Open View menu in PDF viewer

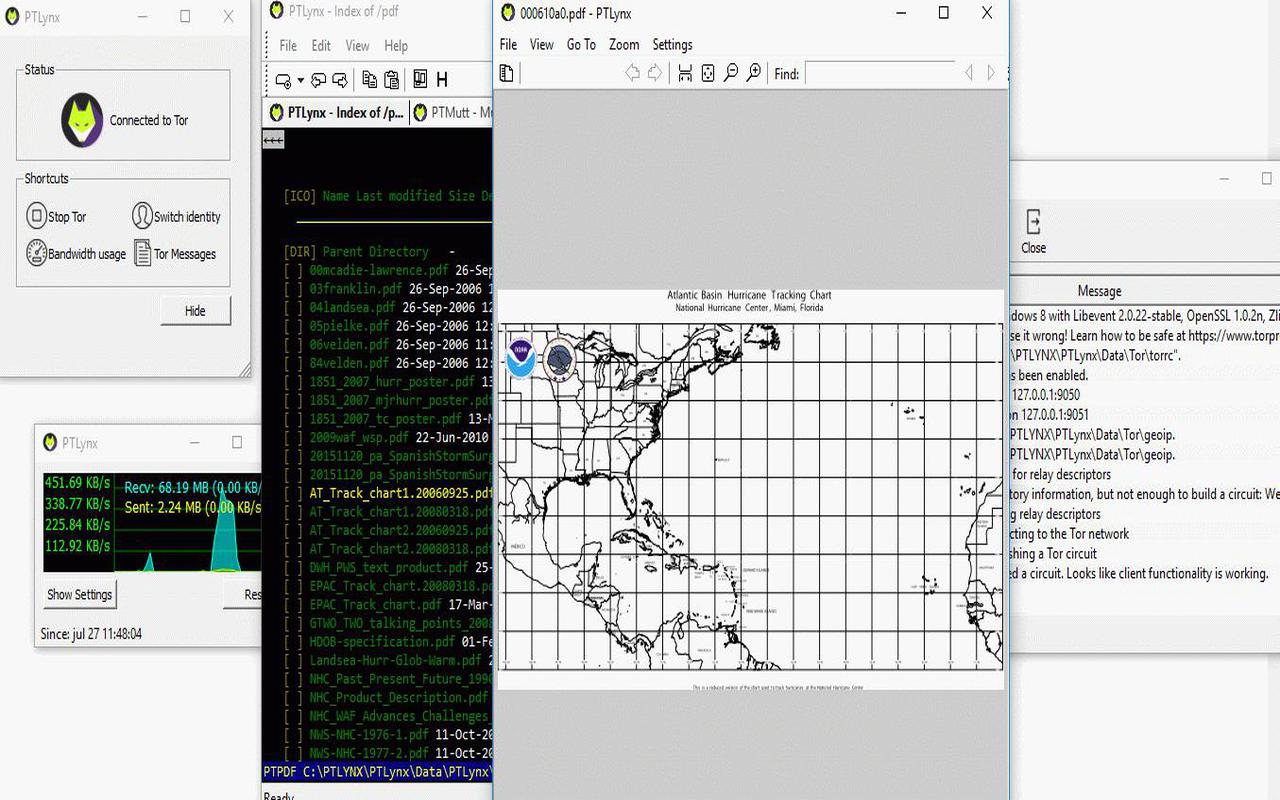tap(541, 44)
